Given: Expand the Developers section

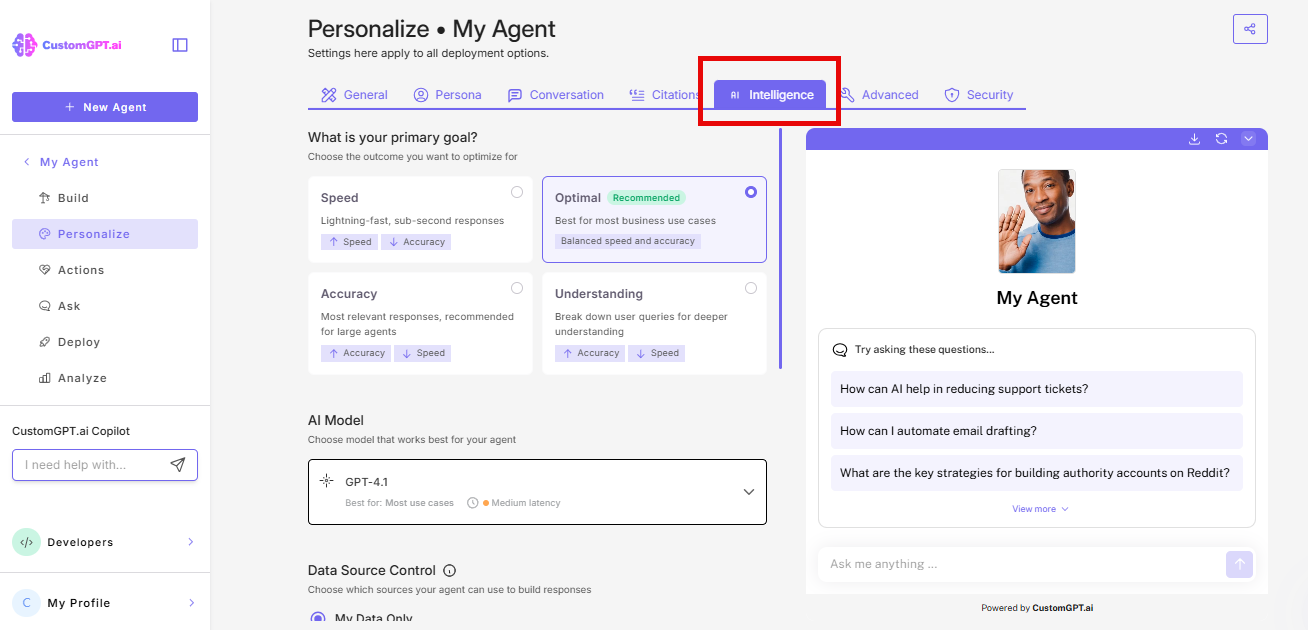Looking at the screenshot, I should [104, 542].
